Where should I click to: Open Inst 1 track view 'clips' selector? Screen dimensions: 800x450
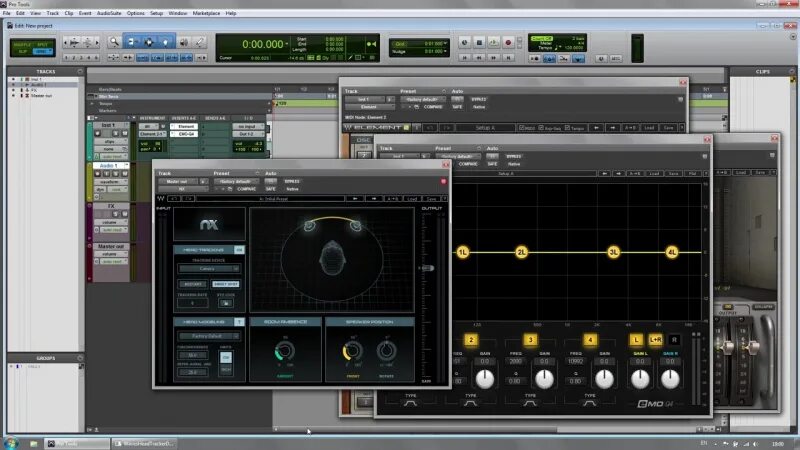(x=110, y=141)
